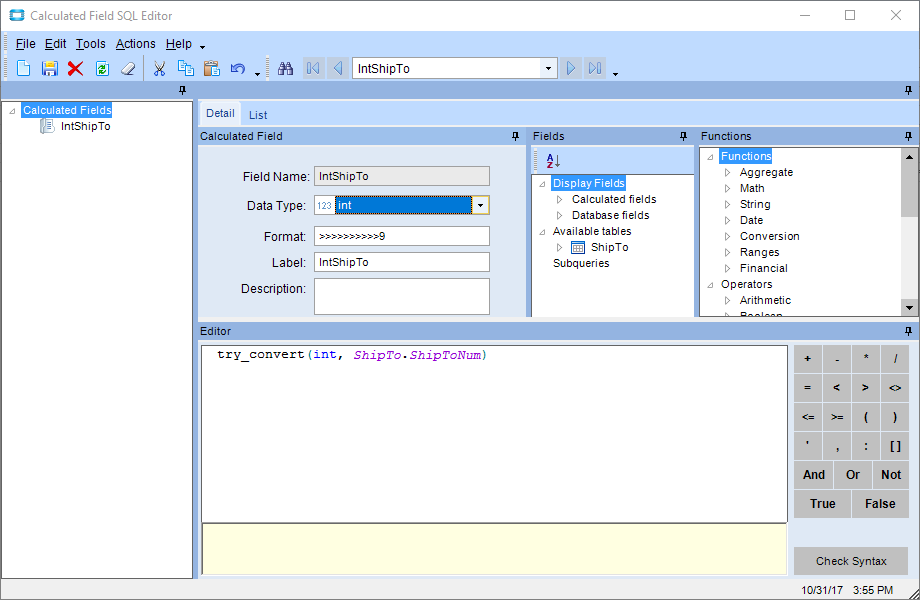920x600 pixels.
Task: Select the Subqueries item
Action: pyautogui.click(x=581, y=263)
